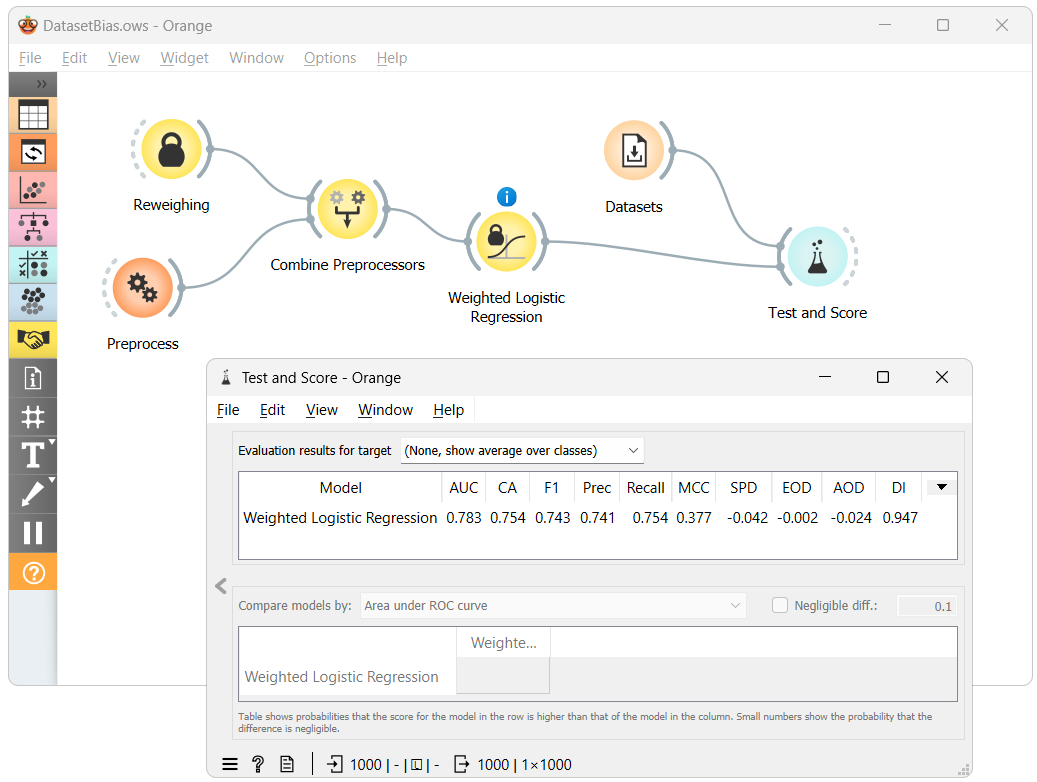Image resolution: width=1037 pixels, height=782 pixels.
Task: Sort by the Model column header
Action: click(x=341, y=488)
